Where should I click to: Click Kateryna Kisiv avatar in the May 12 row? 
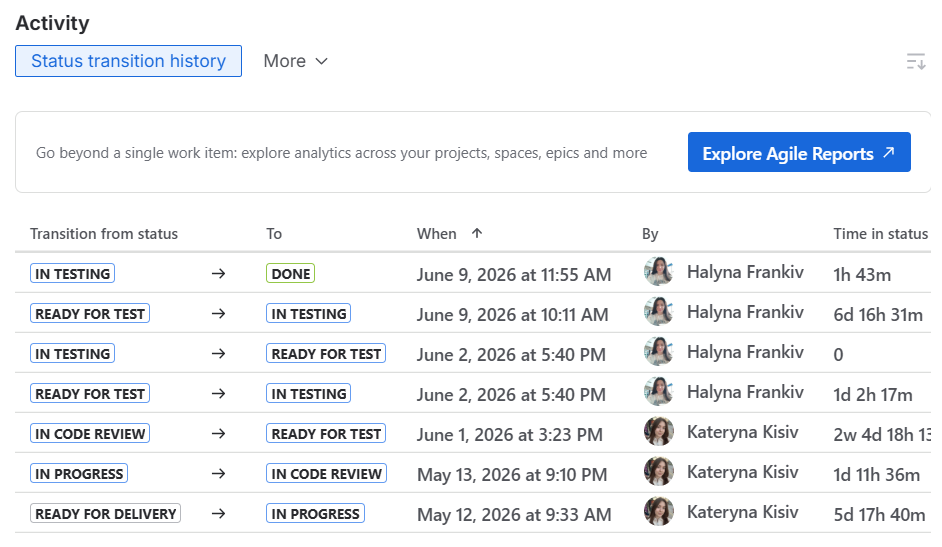659,512
